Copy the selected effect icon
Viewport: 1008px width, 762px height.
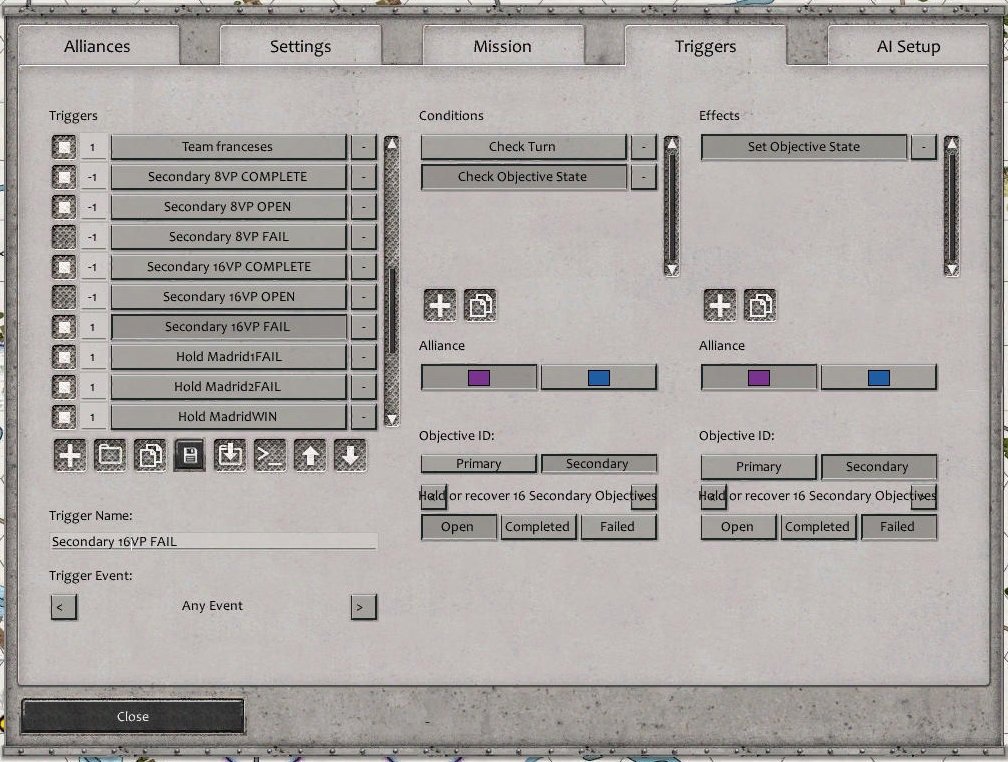tap(760, 305)
